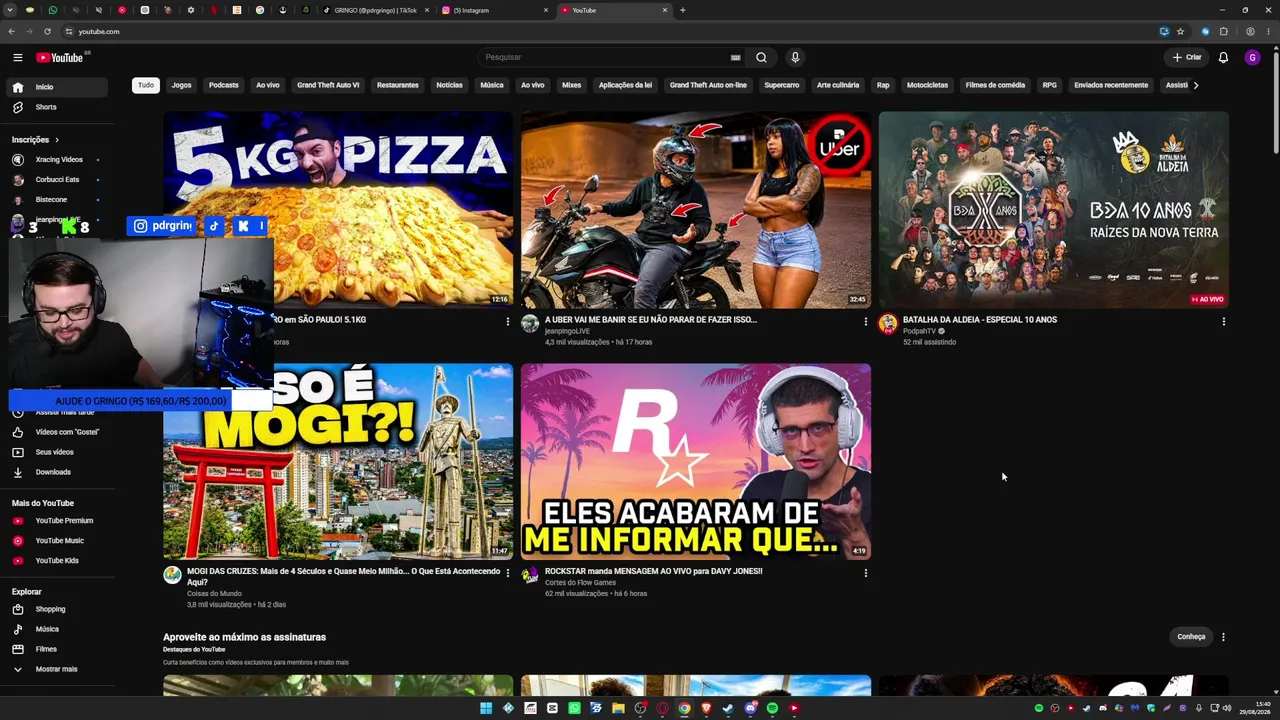Image resolution: width=1280 pixels, height=720 pixels.
Task: Open the YouTube guide hamburger menu
Action: pyautogui.click(x=17, y=57)
